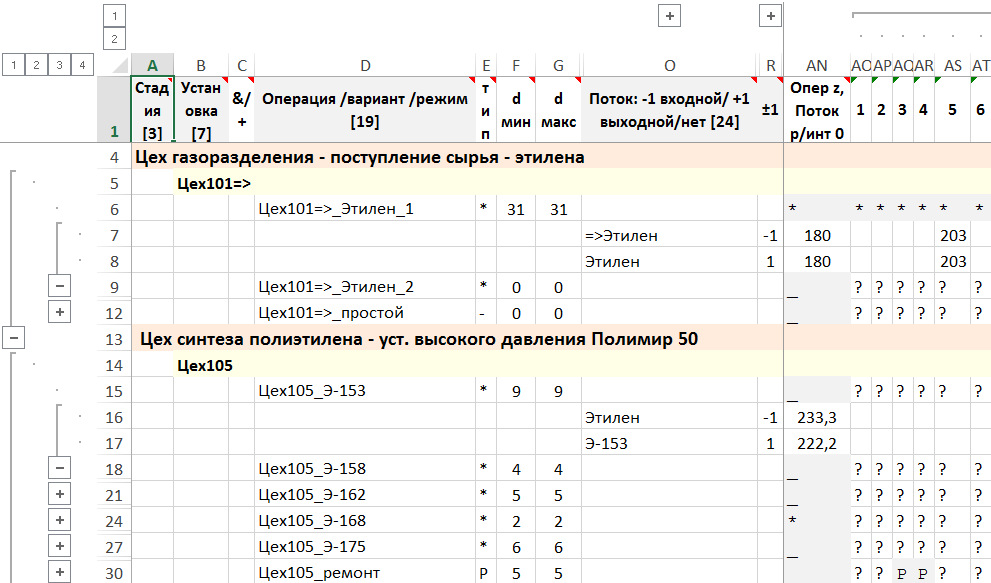Expand the group at row 12
The image size is (991, 583).
click(x=59, y=313)
